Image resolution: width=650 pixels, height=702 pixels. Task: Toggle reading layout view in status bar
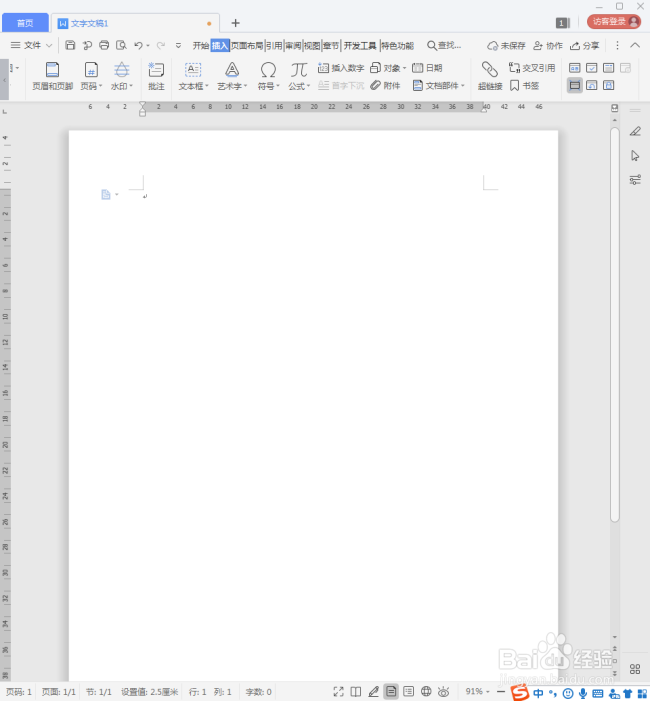pos(356,692)
